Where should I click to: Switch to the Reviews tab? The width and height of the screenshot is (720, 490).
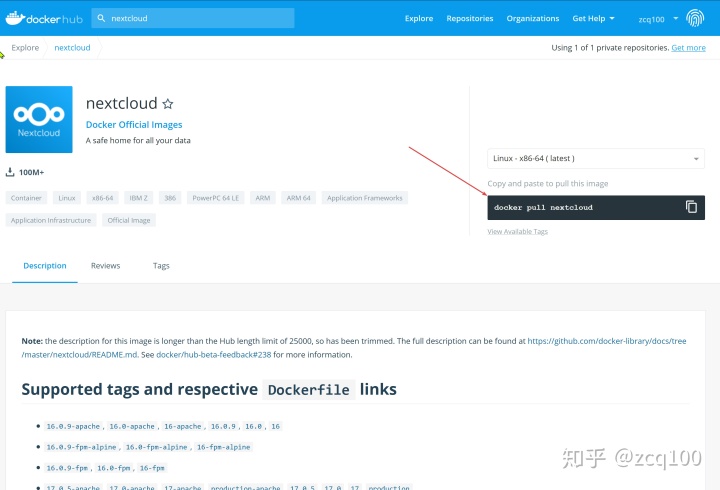point(105,266)
